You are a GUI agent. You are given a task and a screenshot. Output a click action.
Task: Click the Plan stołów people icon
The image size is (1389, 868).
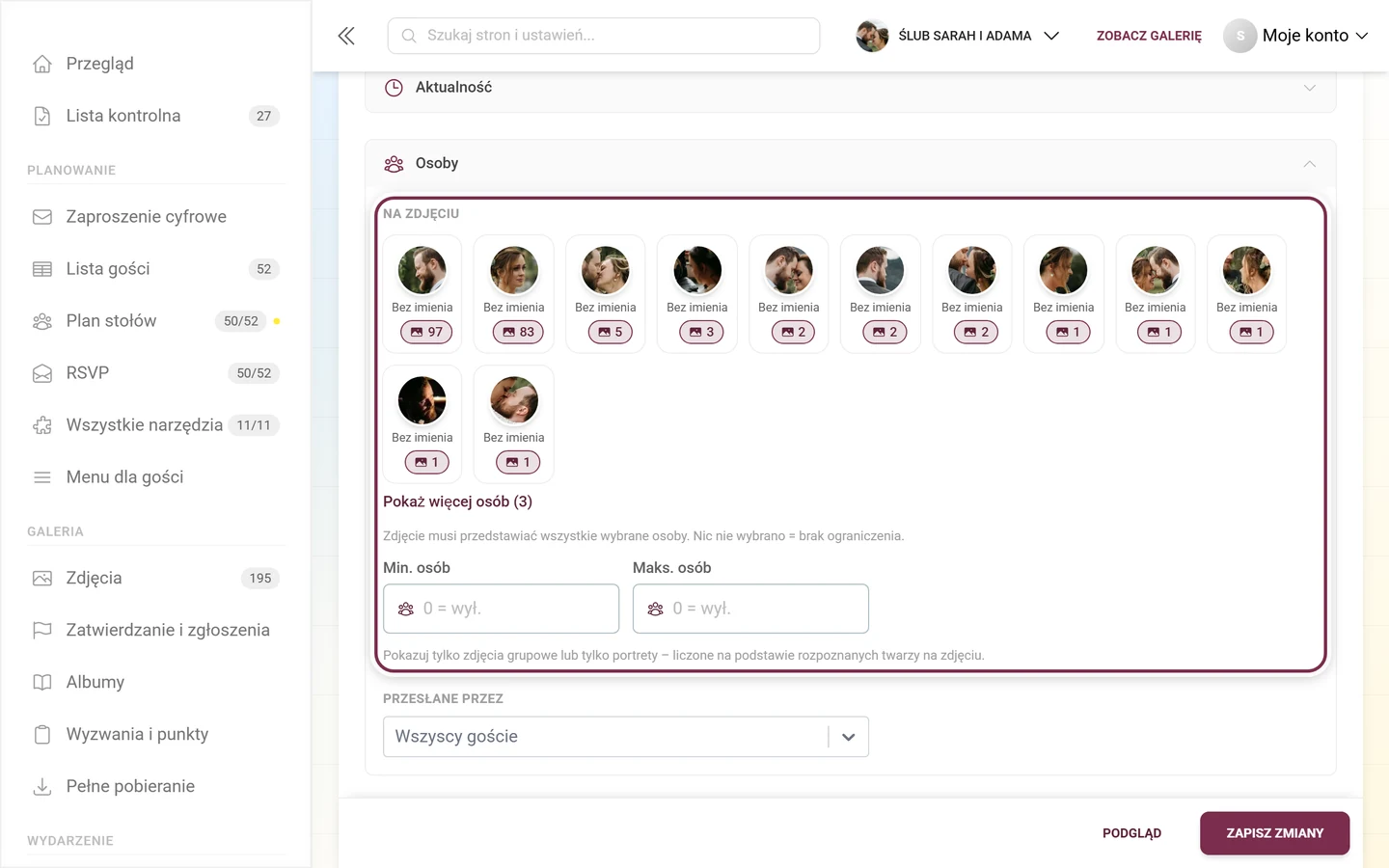pos(42,321)
